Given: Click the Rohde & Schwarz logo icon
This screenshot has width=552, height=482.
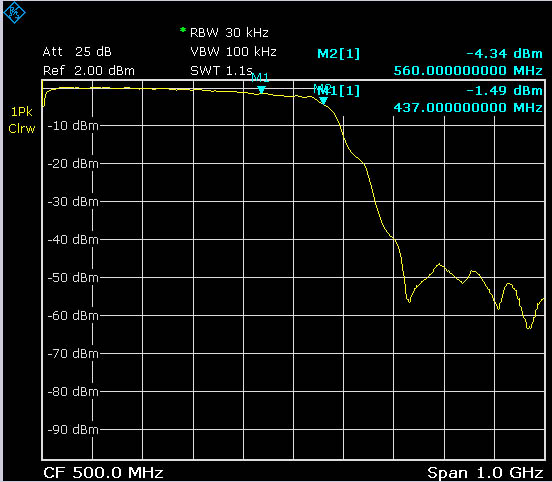Looking at the screenshot, I should point(14,13).
